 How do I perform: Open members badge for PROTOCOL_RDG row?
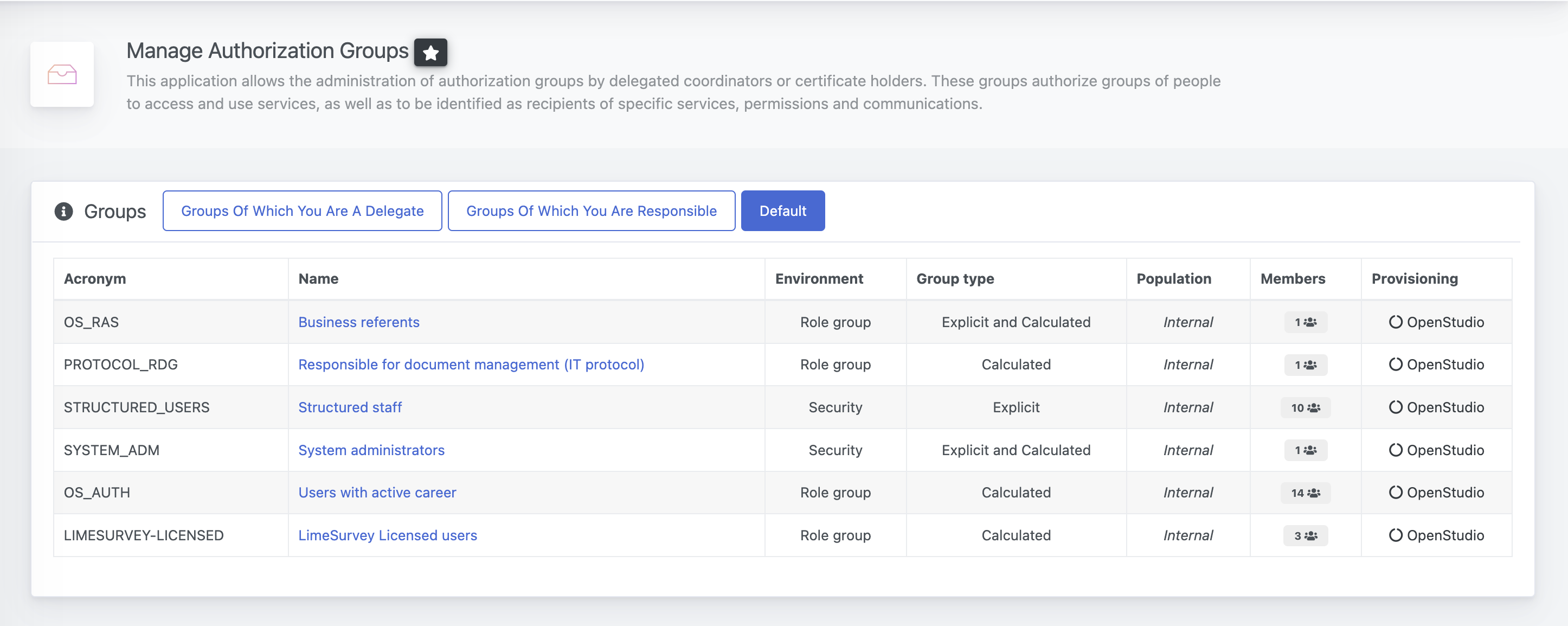[1305, 365]
